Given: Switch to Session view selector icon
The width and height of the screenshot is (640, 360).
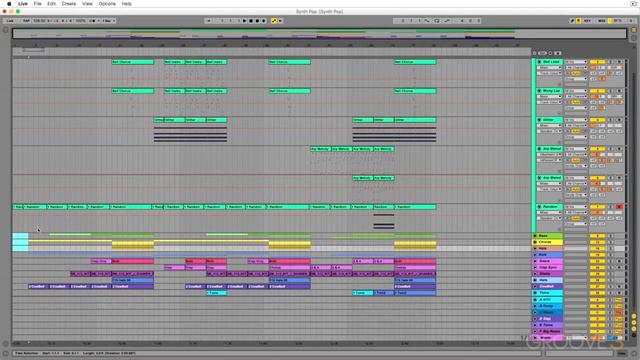Looking at the screenshot, I should (x=634, y=38).
